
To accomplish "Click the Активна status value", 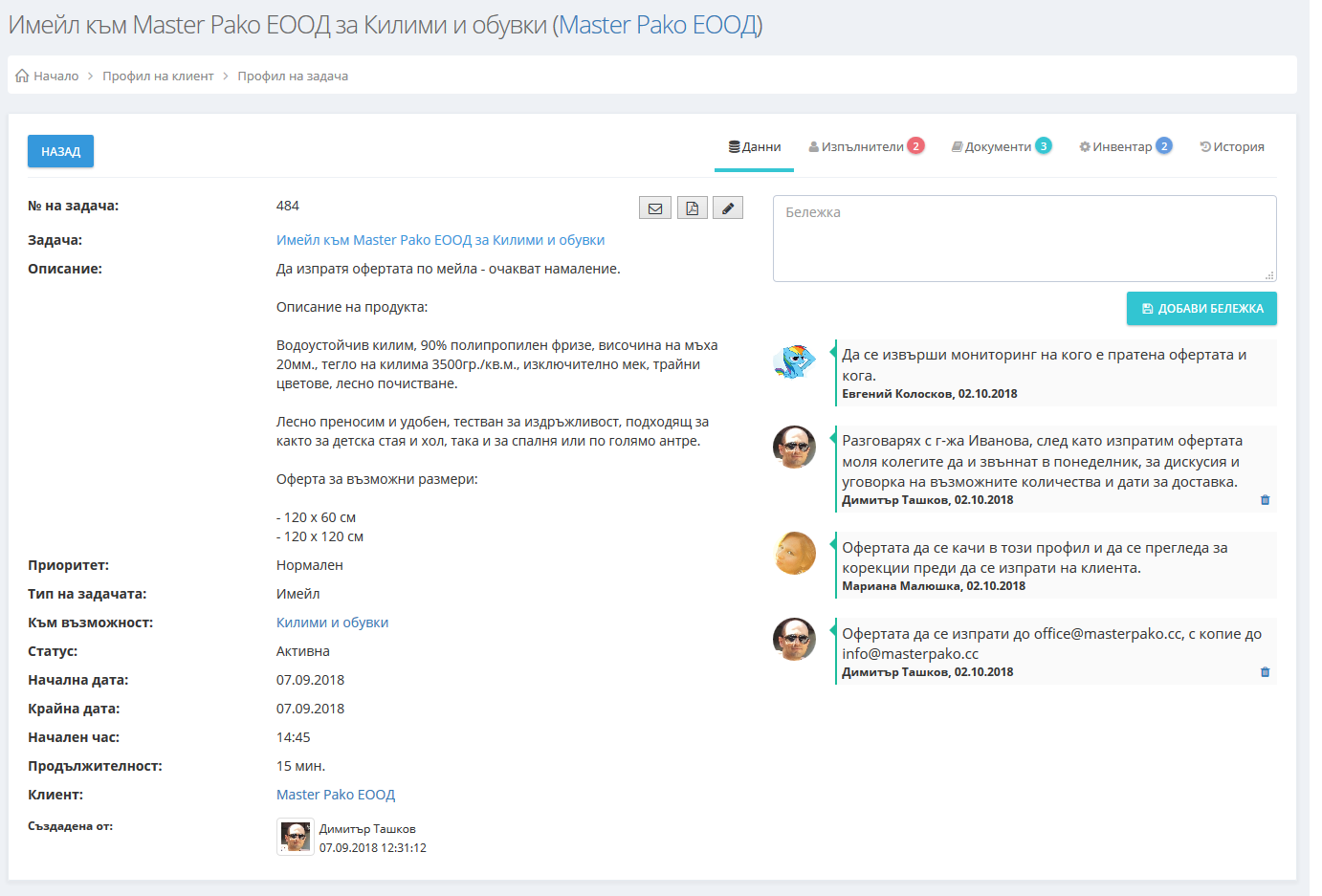I will [303, 651].
